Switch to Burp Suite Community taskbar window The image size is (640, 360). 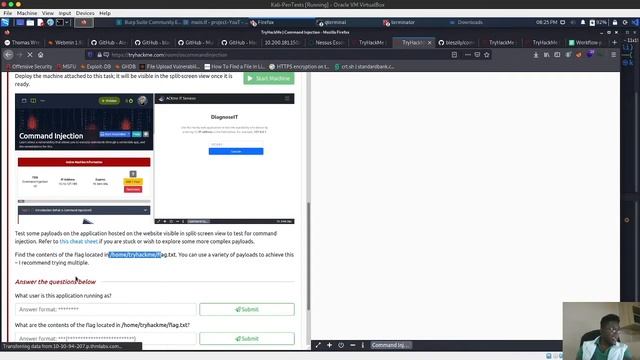pos(149,22)
